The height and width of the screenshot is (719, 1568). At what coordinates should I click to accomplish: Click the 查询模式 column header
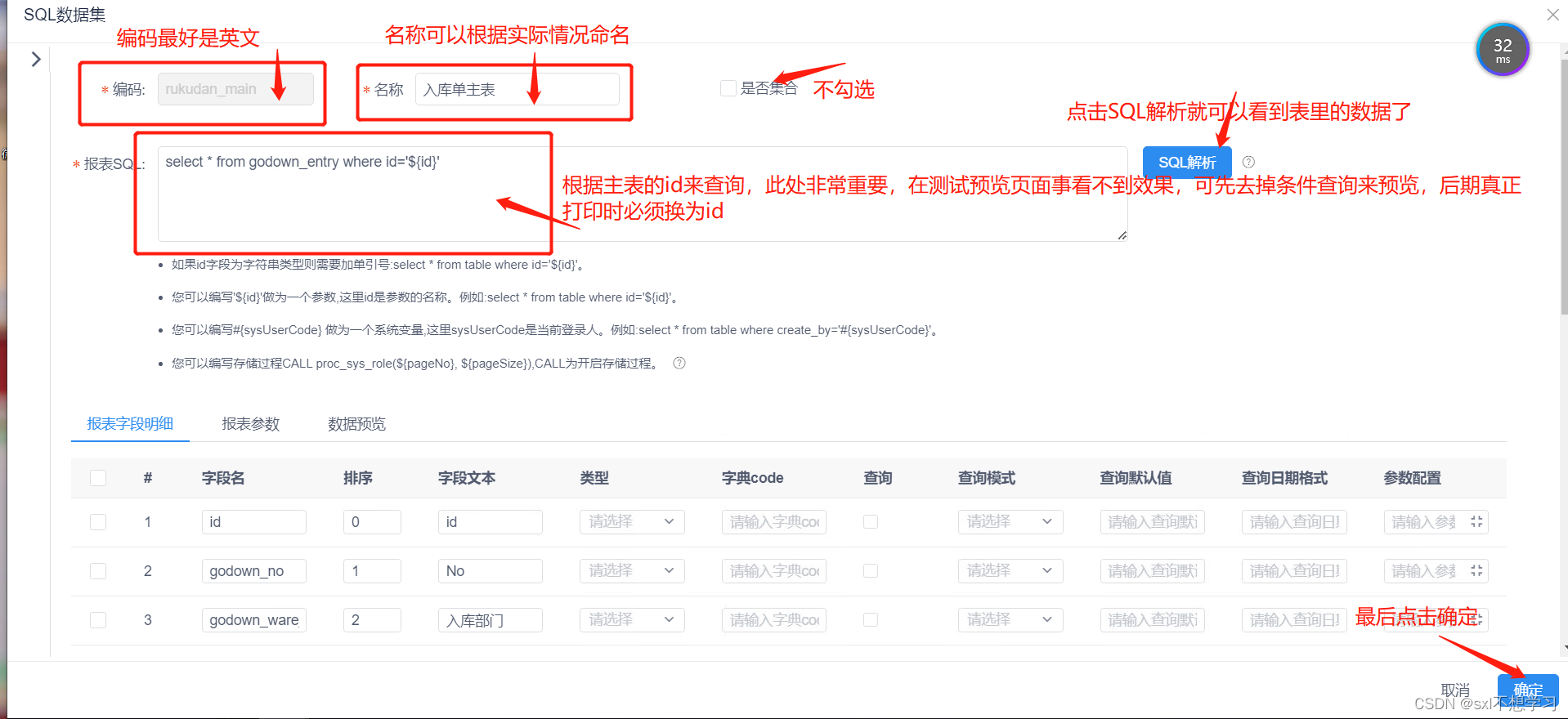[987, 478]
